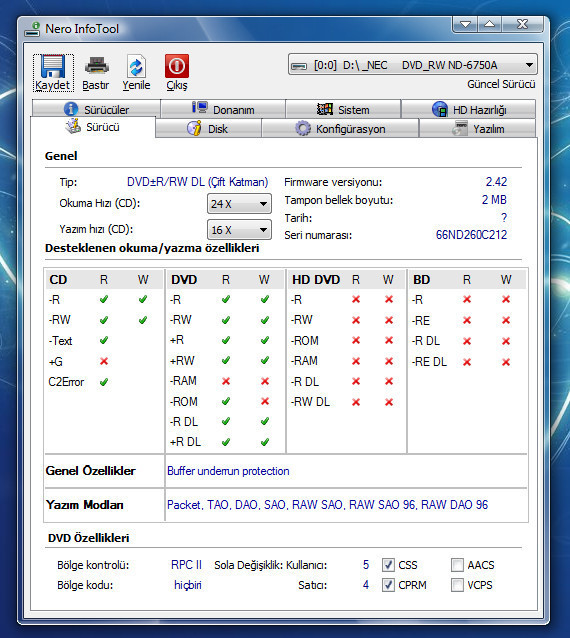Click the BD column header
570x638 pixels.
tap(421, 280)
